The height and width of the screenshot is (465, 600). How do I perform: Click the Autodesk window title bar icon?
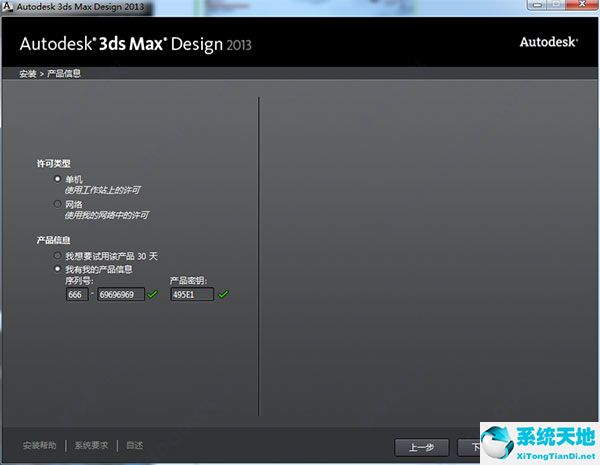[7, 6]
